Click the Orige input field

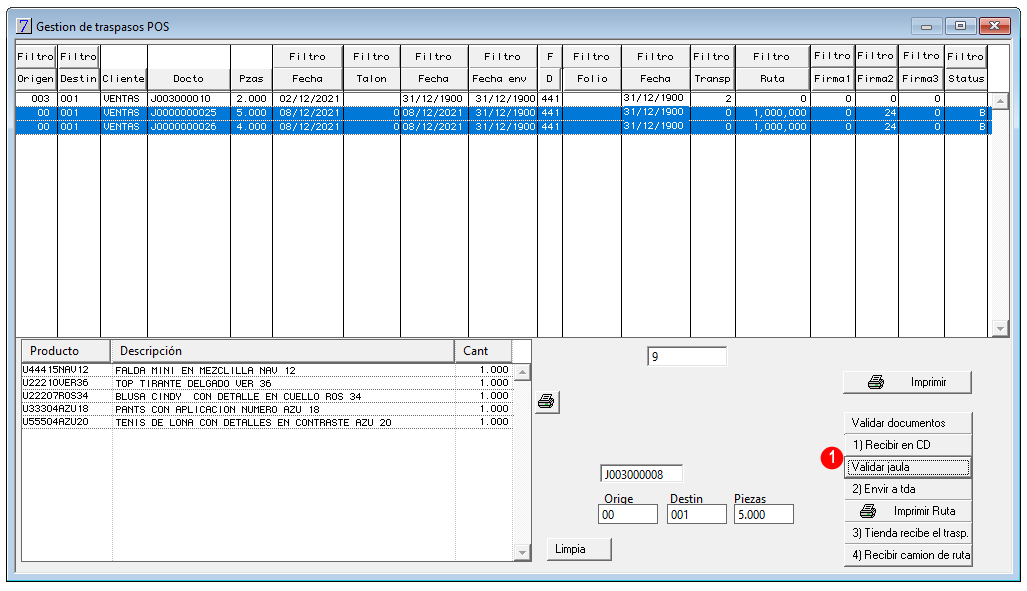click(627, 514)
